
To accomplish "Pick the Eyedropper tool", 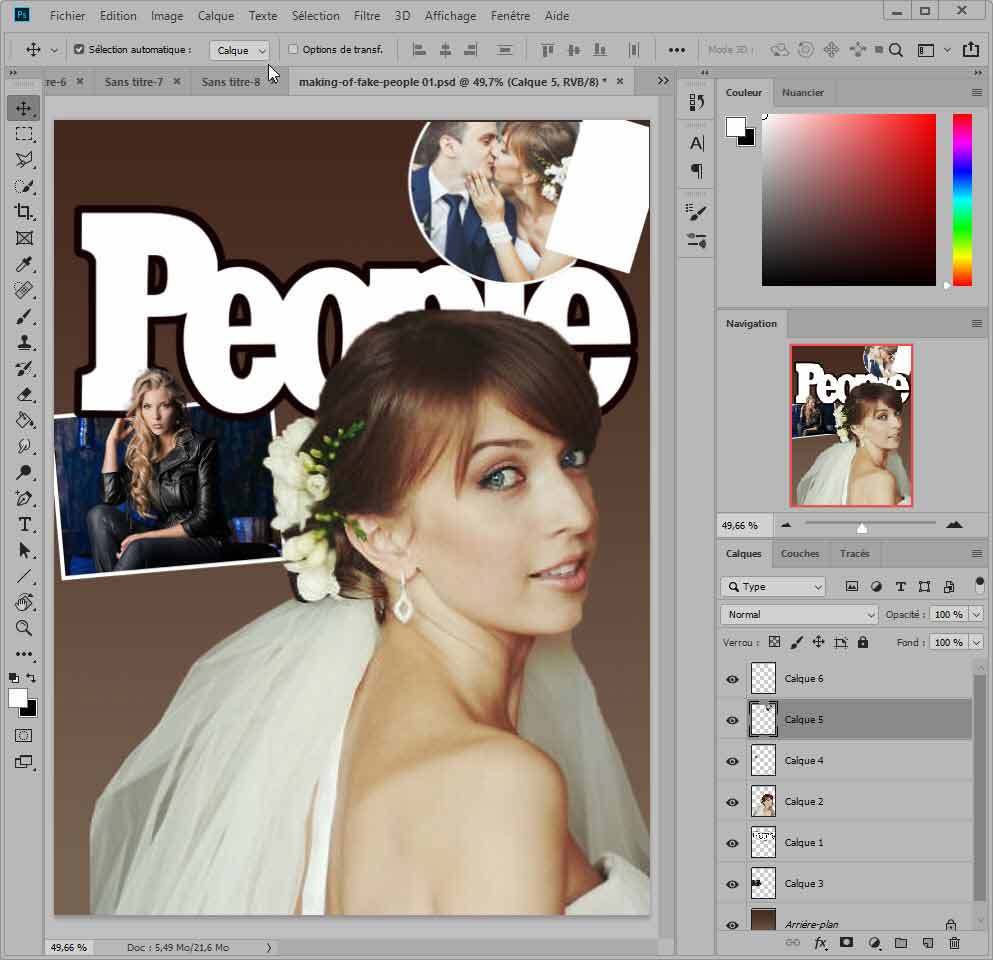I will [x=24, y=264].
